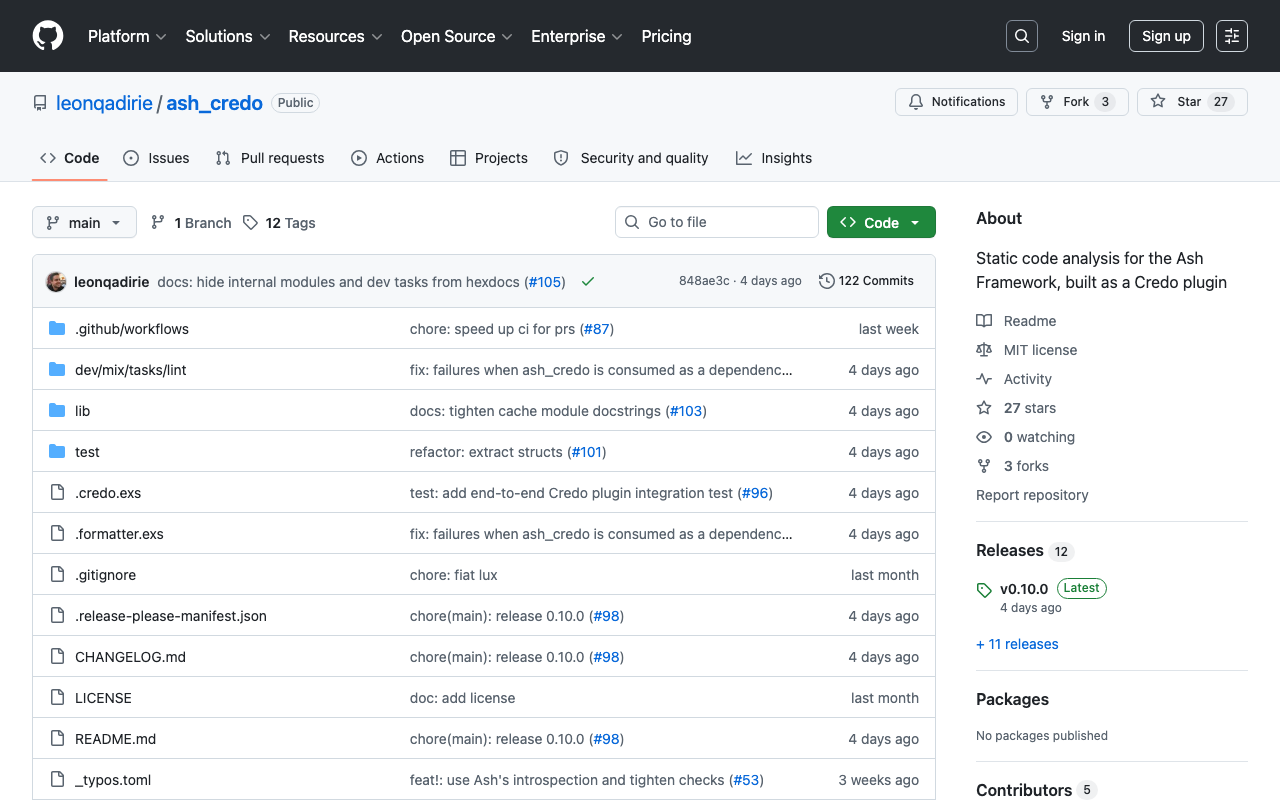Image resolution: width=1280 pixels, height=800 pixels.
Task: Click the folder icon for dev/mix/tasks/lint
Action: (57, 370)
